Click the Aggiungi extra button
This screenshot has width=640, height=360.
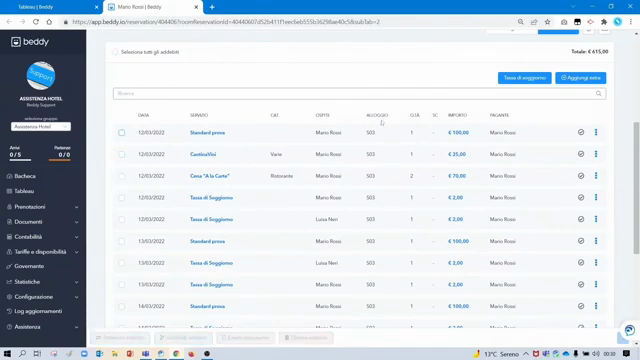pyautogui.click(x=580, y=78)
